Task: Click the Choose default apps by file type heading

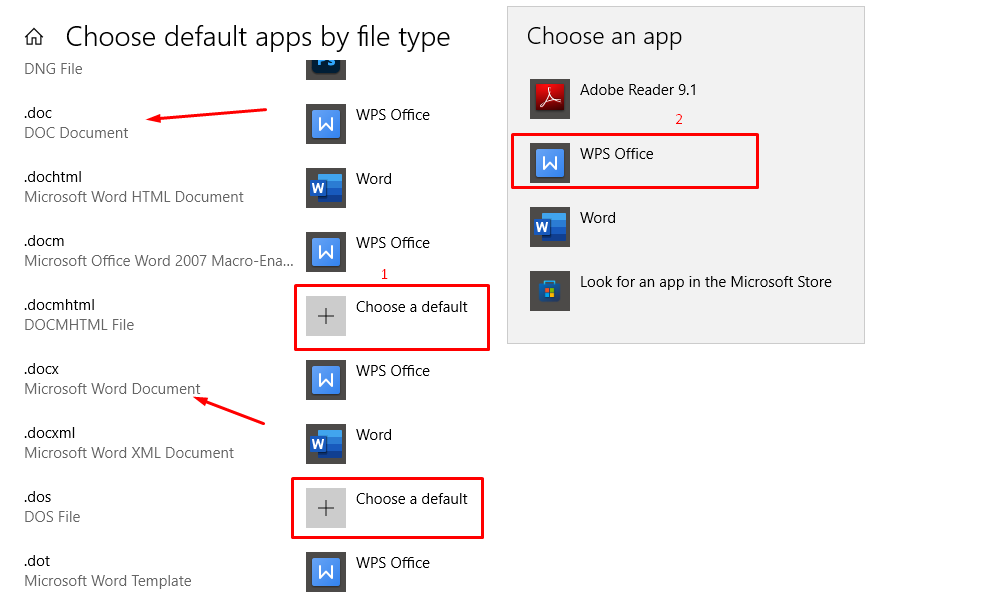Action: [258, 37]
